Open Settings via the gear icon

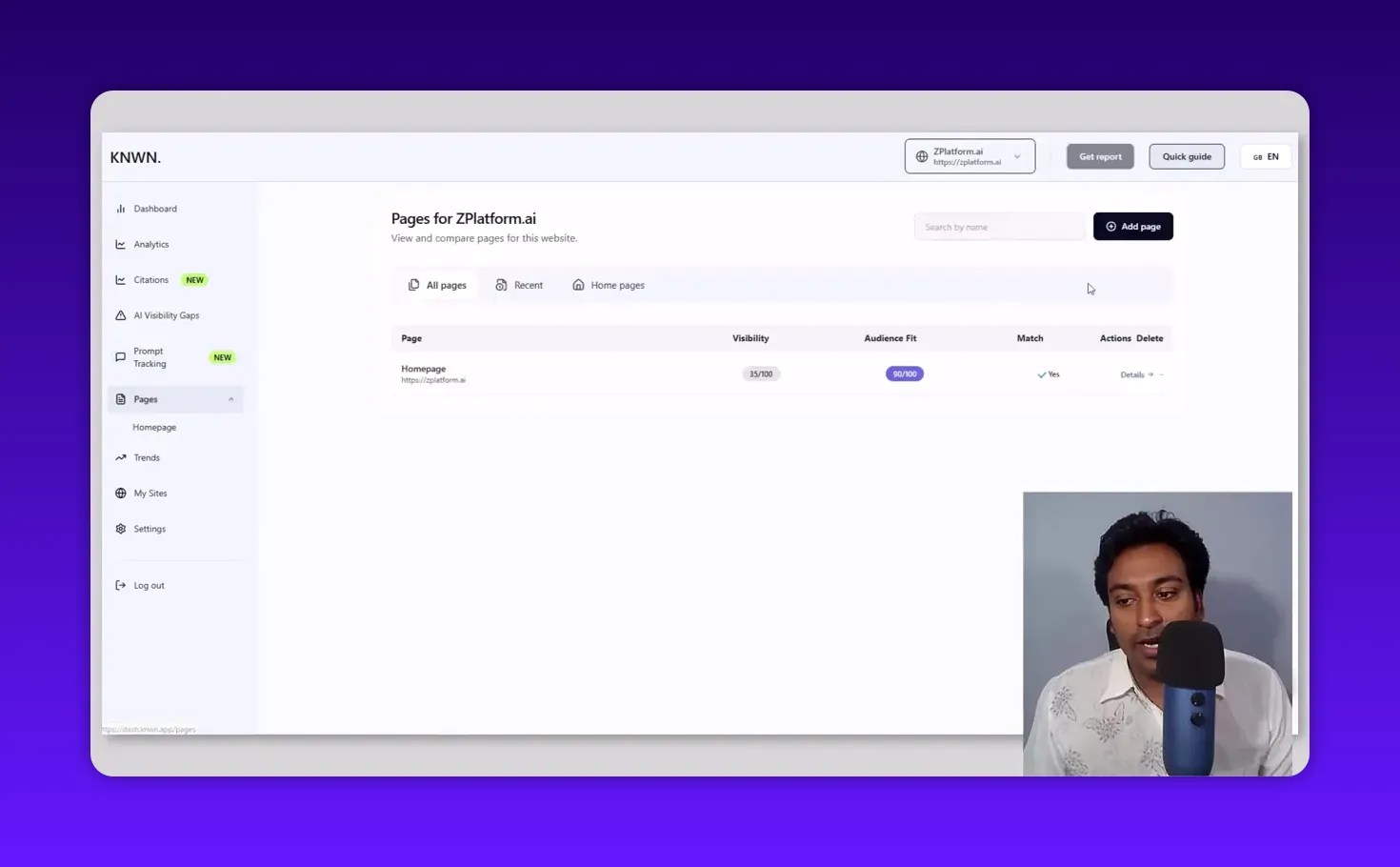point(121,528)
